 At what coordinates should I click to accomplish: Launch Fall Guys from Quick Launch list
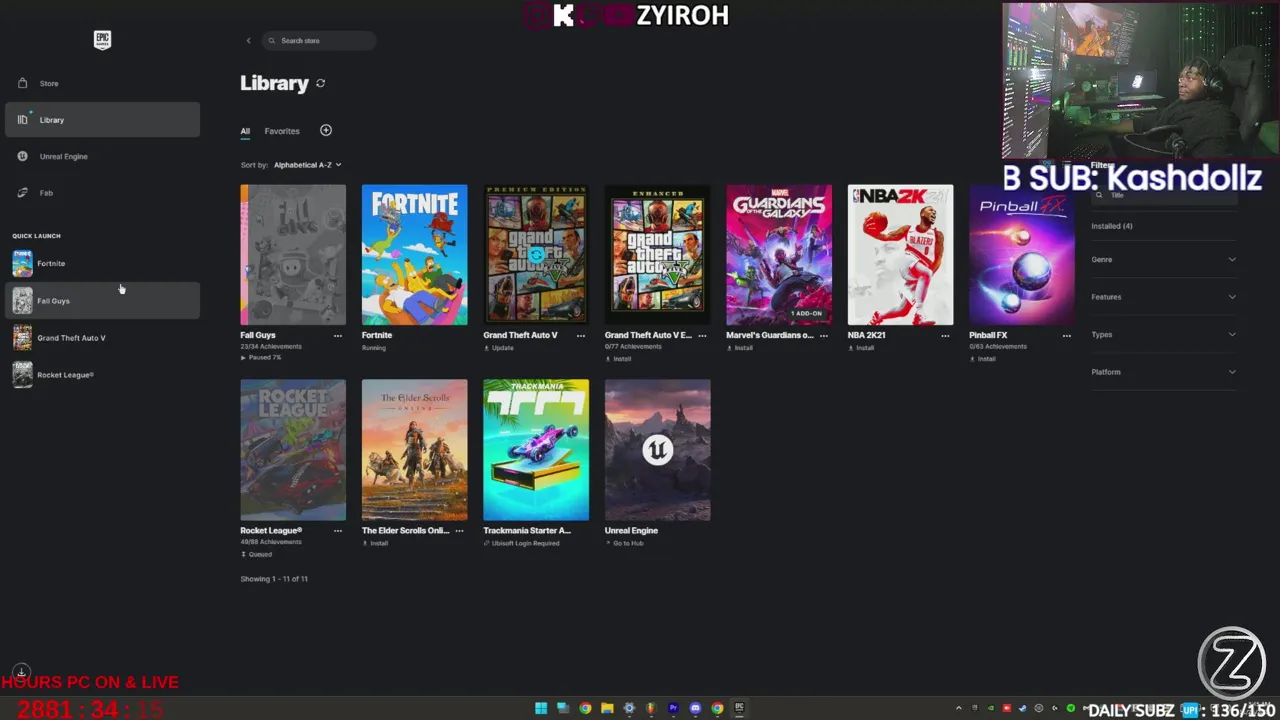[x=102, y=301]
